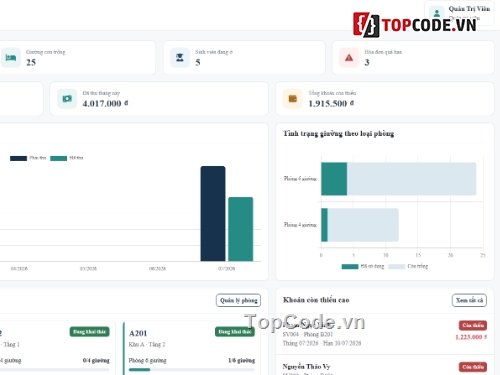Toggle the dark navy legend swatch in revenue chart
This screenshot has width=500, height=375.
(x=18, y=158)
